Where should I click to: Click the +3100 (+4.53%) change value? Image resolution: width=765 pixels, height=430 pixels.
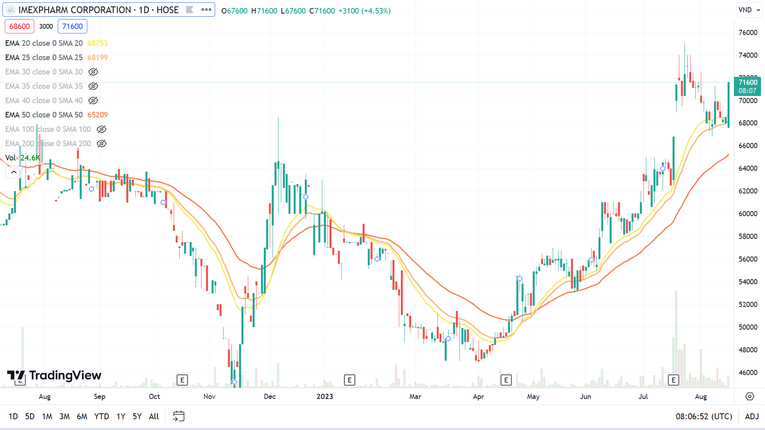tap(364, 11)
